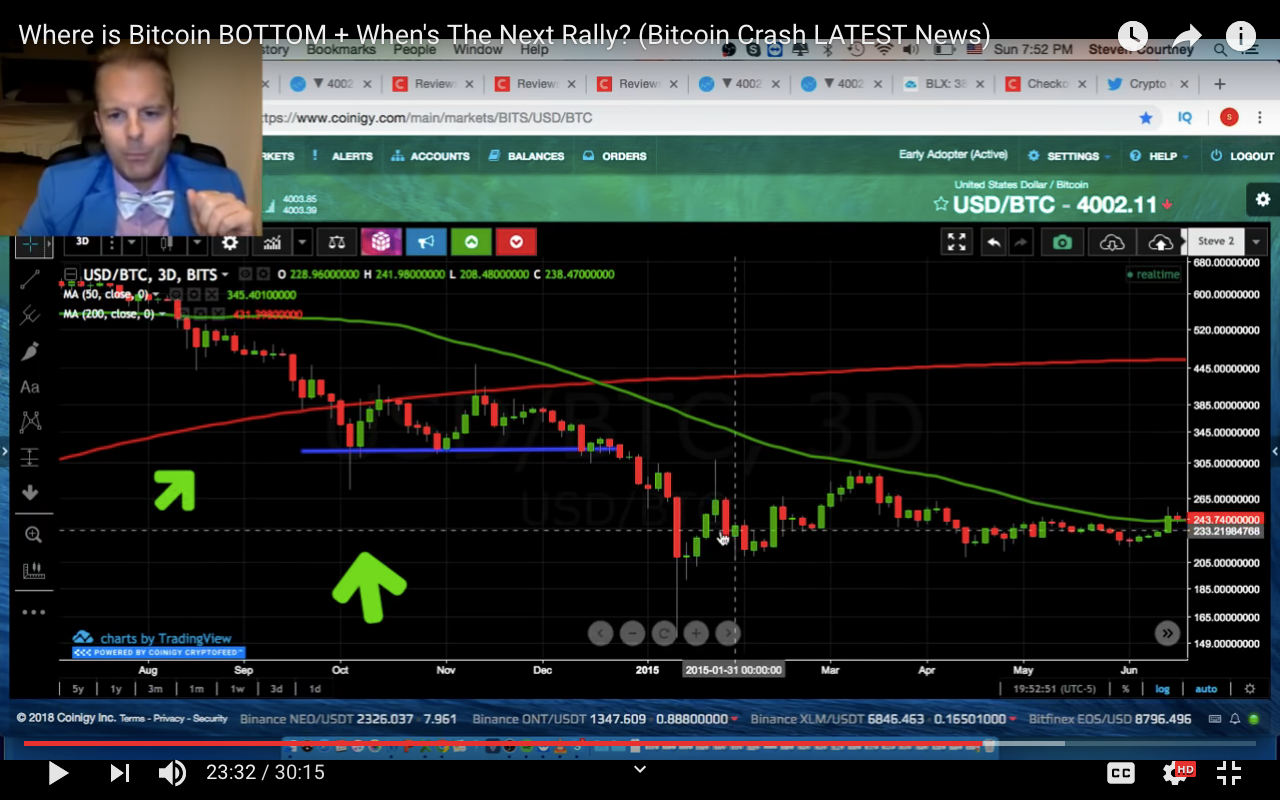Open the ACCOUNTS menu item
This screenshot has height=800, width=1280.
tap(430, 156)
